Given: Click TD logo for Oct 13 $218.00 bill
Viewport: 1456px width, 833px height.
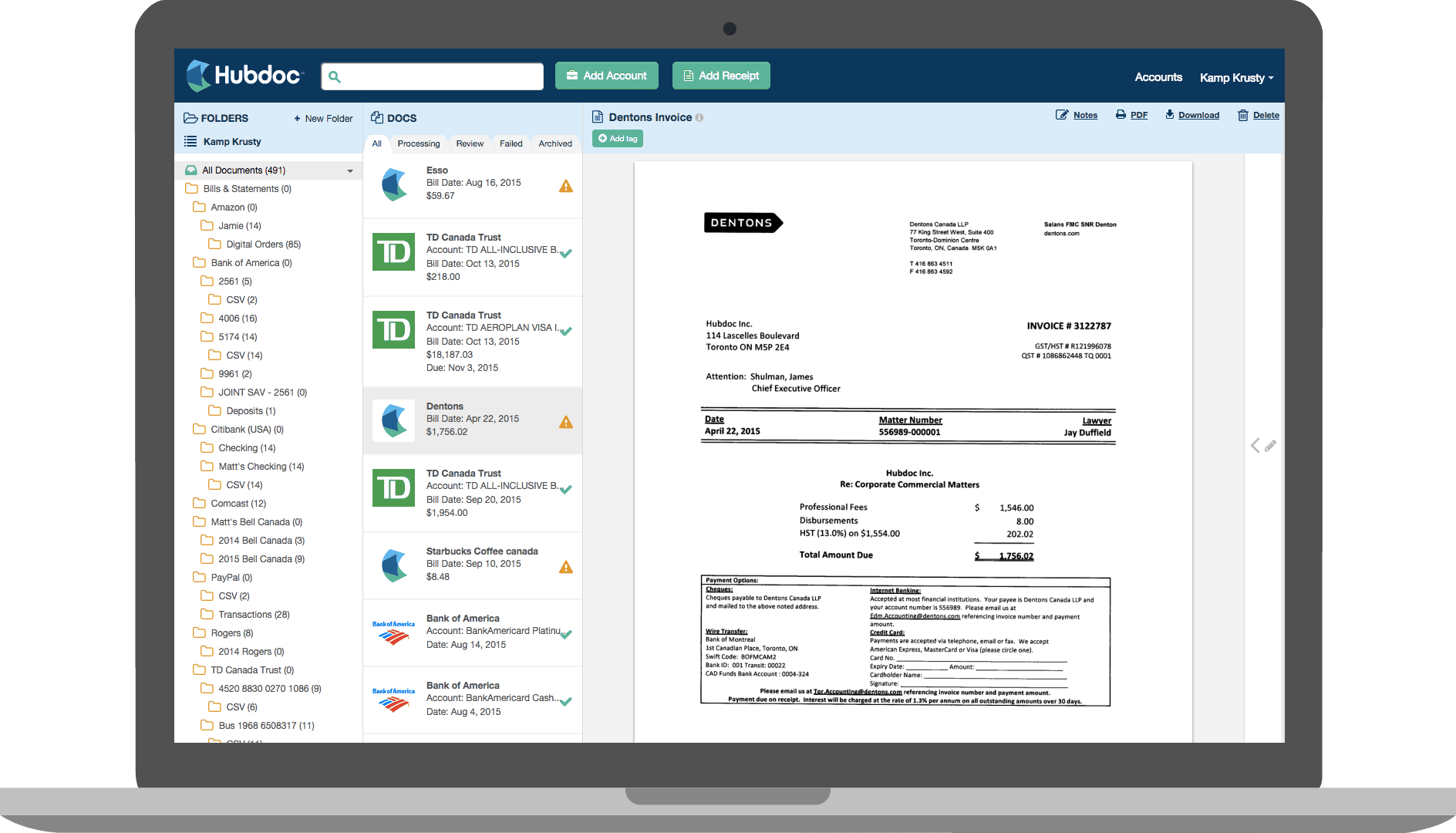Looking at the screenshot, I should tap(394, 251).
